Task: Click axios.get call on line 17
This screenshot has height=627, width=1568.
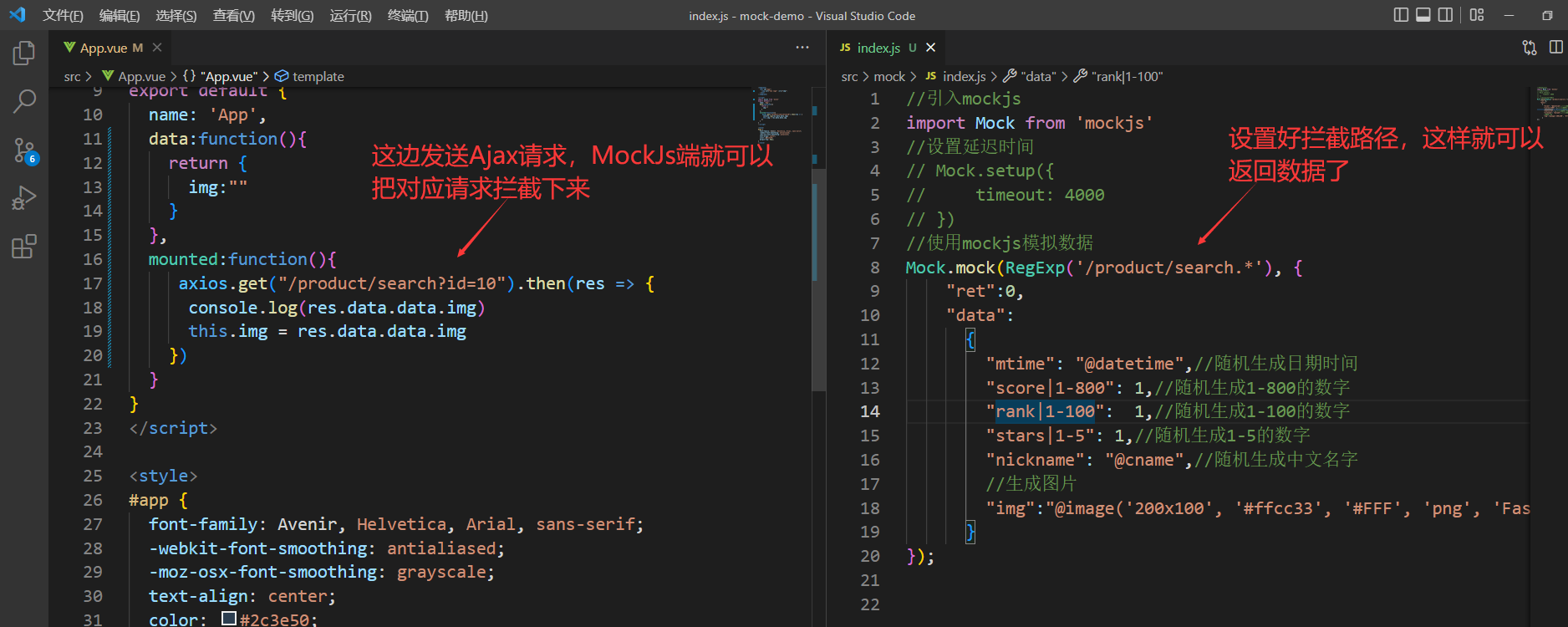Action: point(223,283)
